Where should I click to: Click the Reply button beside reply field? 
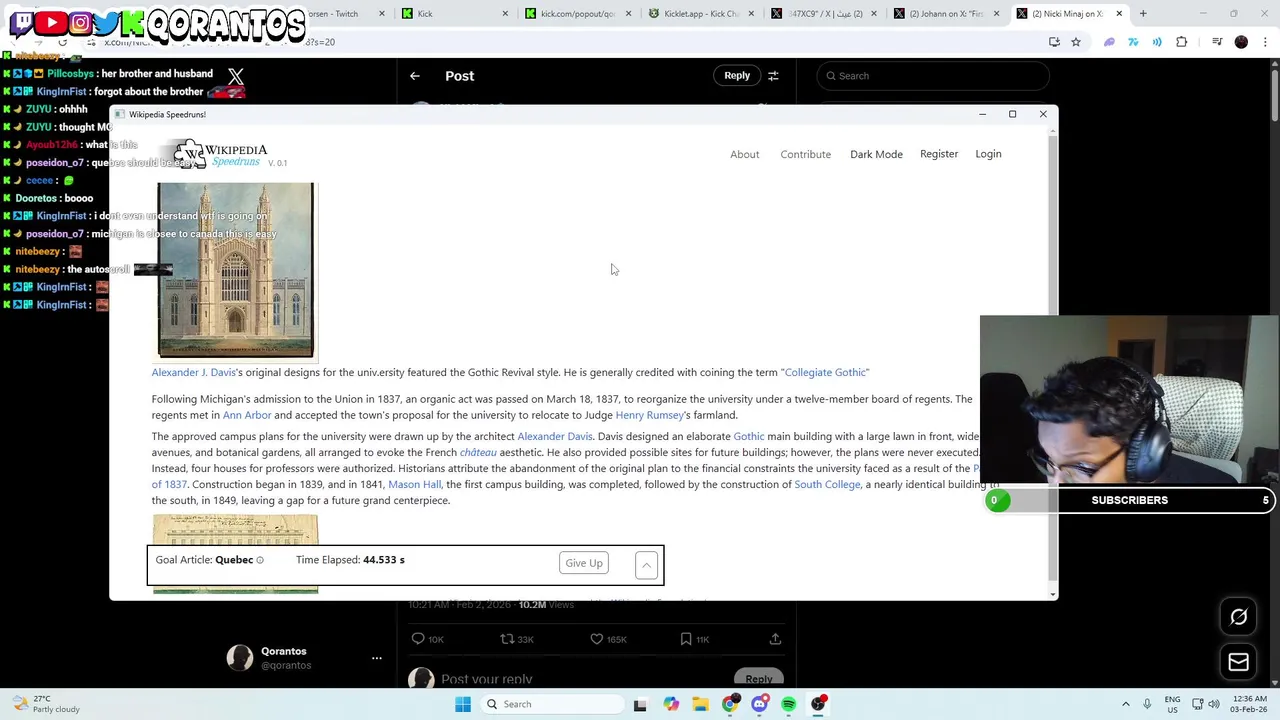(759, 679)
